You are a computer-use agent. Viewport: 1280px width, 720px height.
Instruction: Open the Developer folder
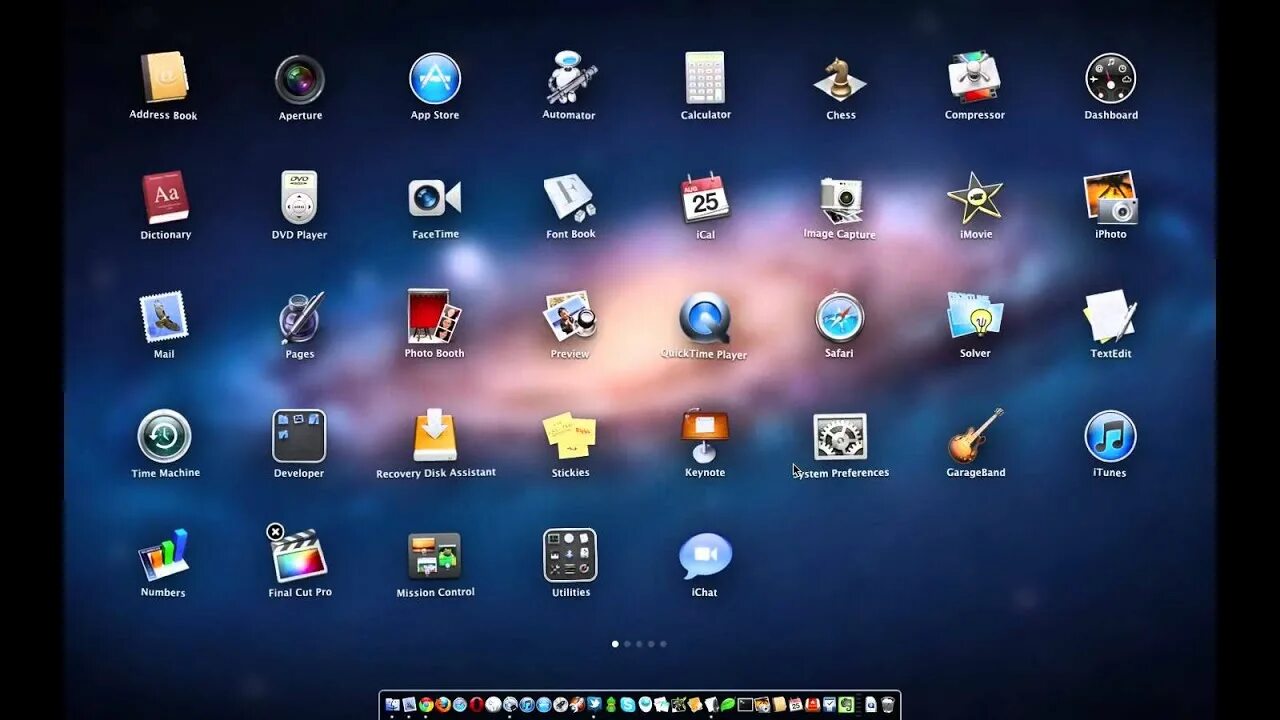coord(299,436)
